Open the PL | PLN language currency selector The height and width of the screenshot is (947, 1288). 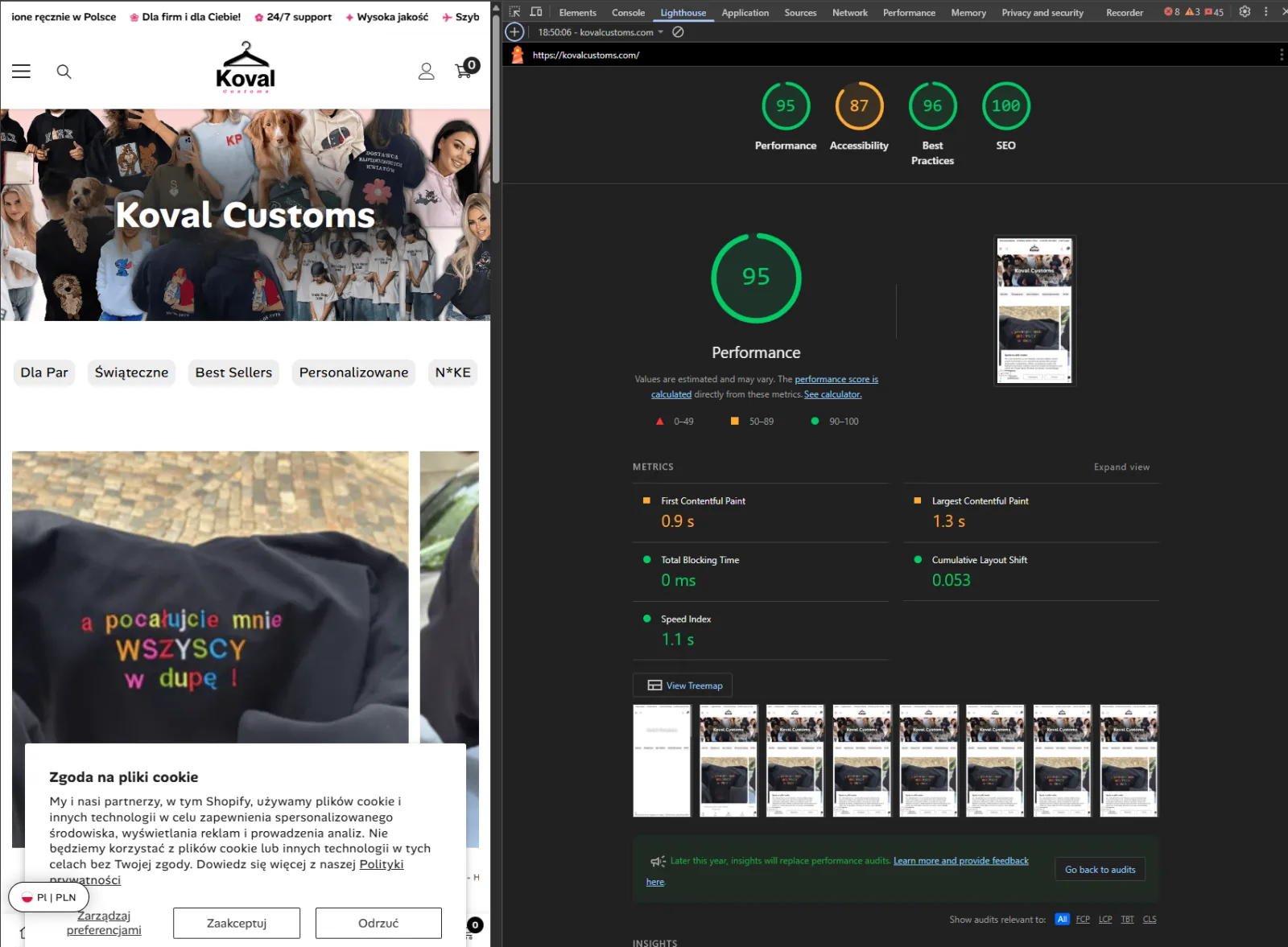pyautogui.click(x=49, y=897)
